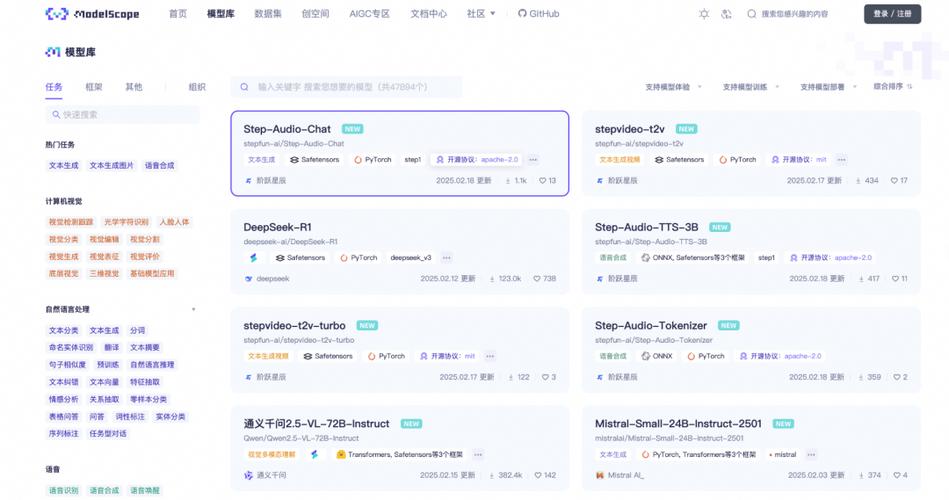Filter by 三维视觉 tag
The height and width of the screenshot is (500, 949).
[104, 274]
